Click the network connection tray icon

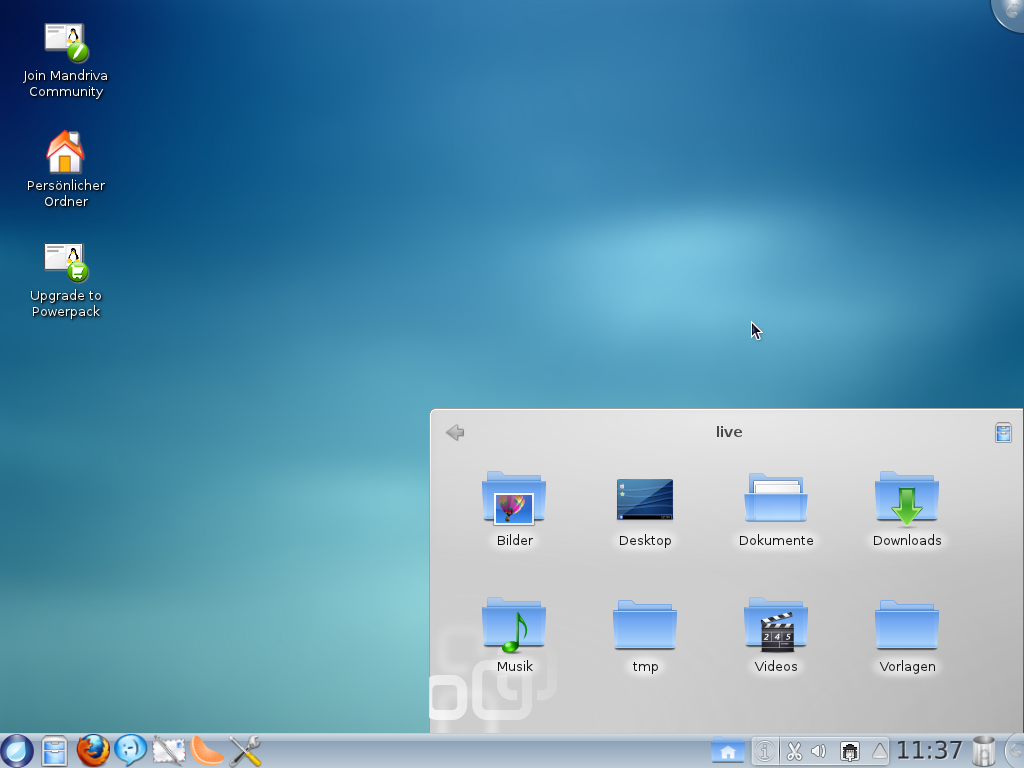tap(850, 751)
